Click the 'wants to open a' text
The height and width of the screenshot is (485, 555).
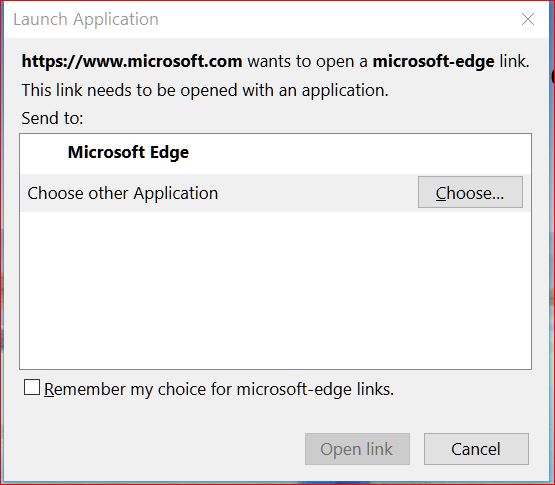pyautogui.click(x=308, y=62)
